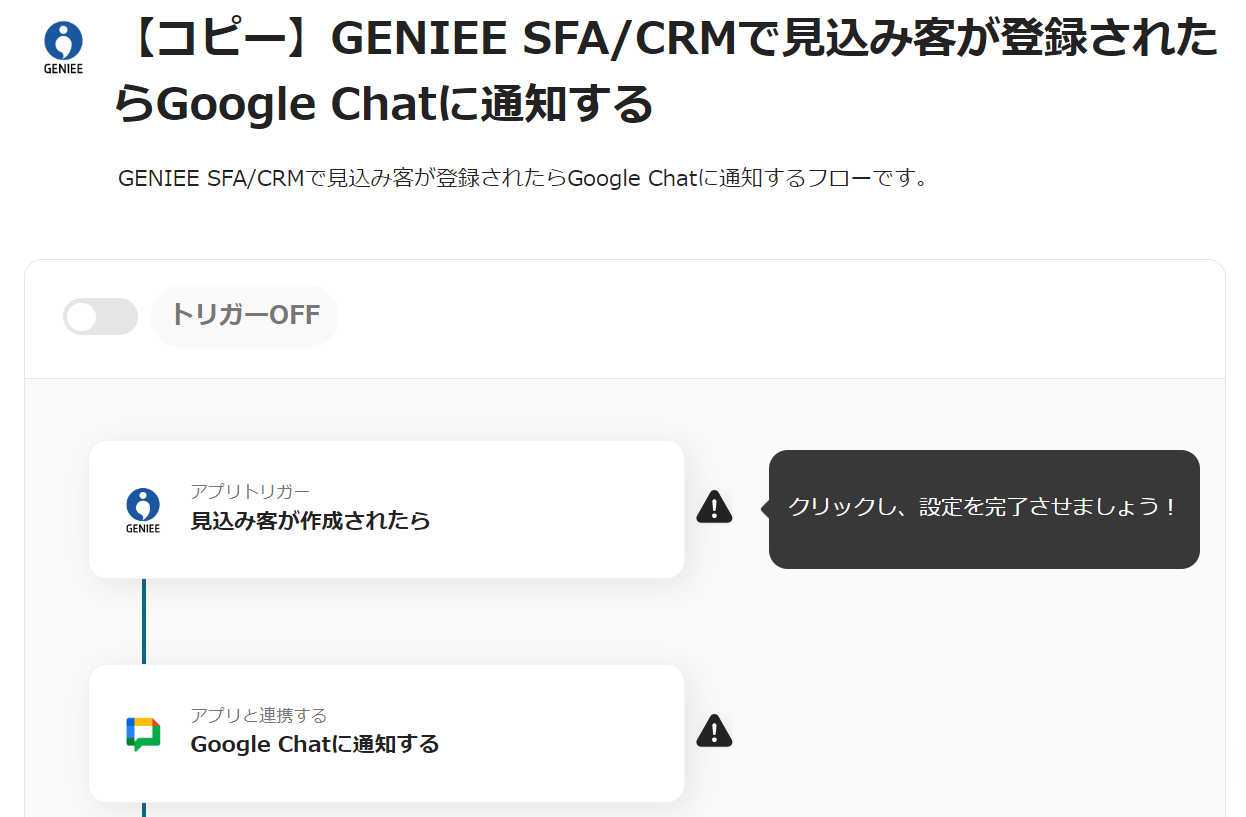Image resolution: width=1246 pixels, height=817 pixels.
Task: Click the GENIEE icon in the trigger step
Action: coord(143,509)
